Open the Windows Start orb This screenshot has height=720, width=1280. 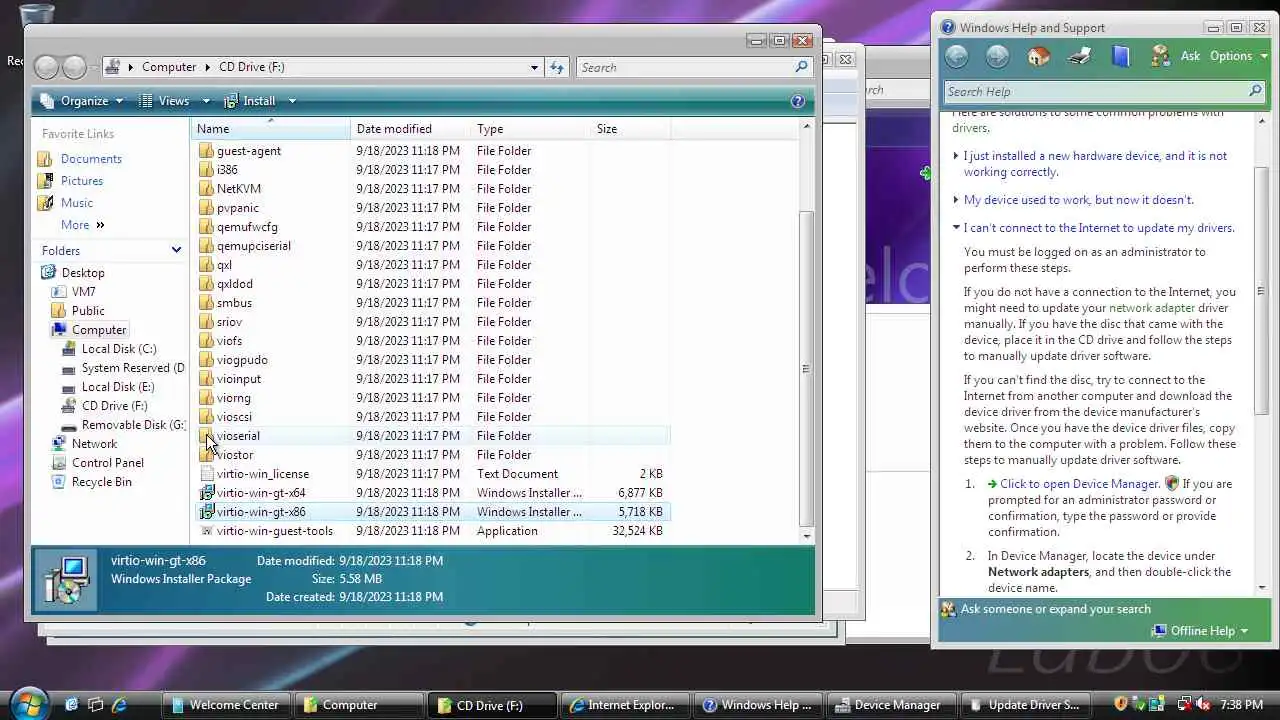pos(29,703)
